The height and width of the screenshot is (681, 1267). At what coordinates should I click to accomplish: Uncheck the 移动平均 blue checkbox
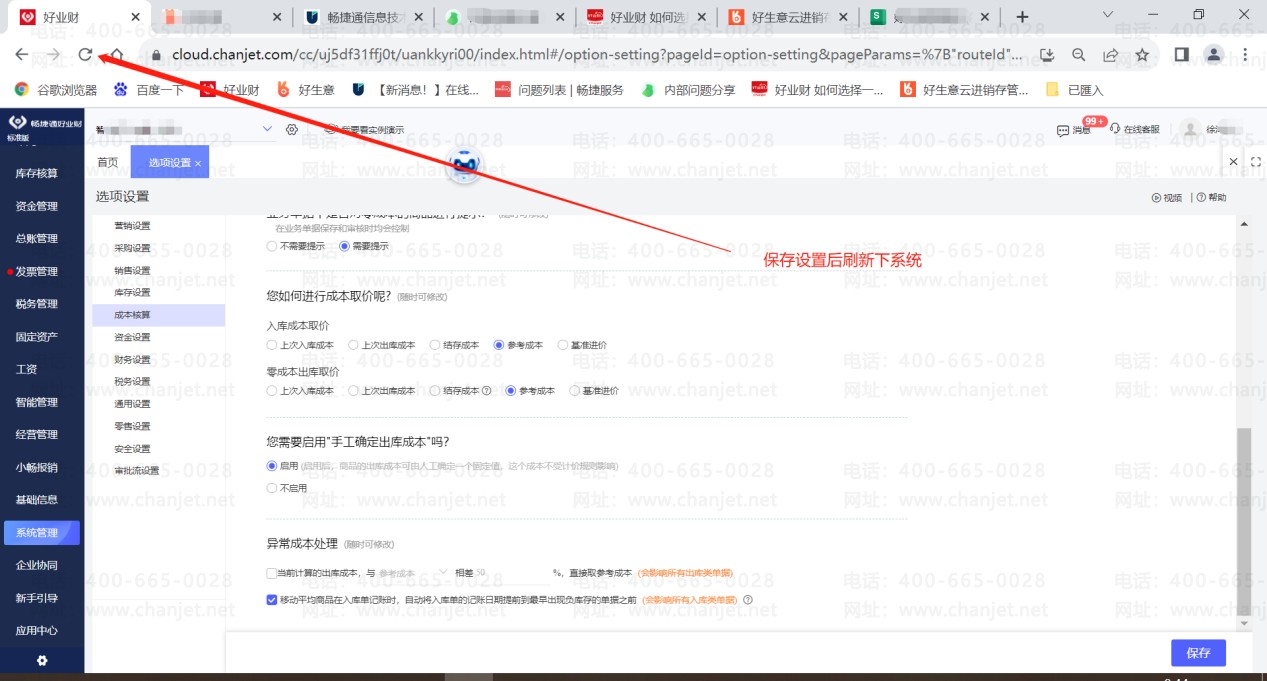pos(271,599)
